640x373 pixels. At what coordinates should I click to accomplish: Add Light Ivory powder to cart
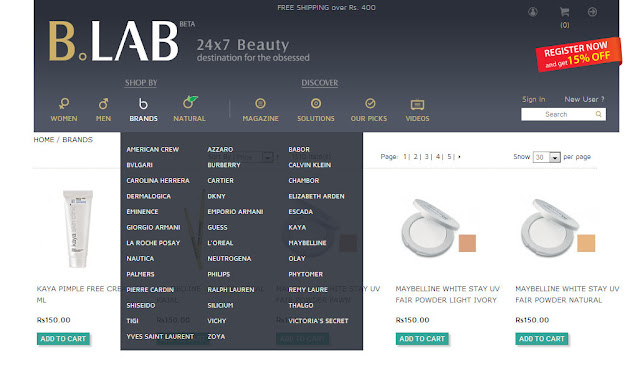422,339
